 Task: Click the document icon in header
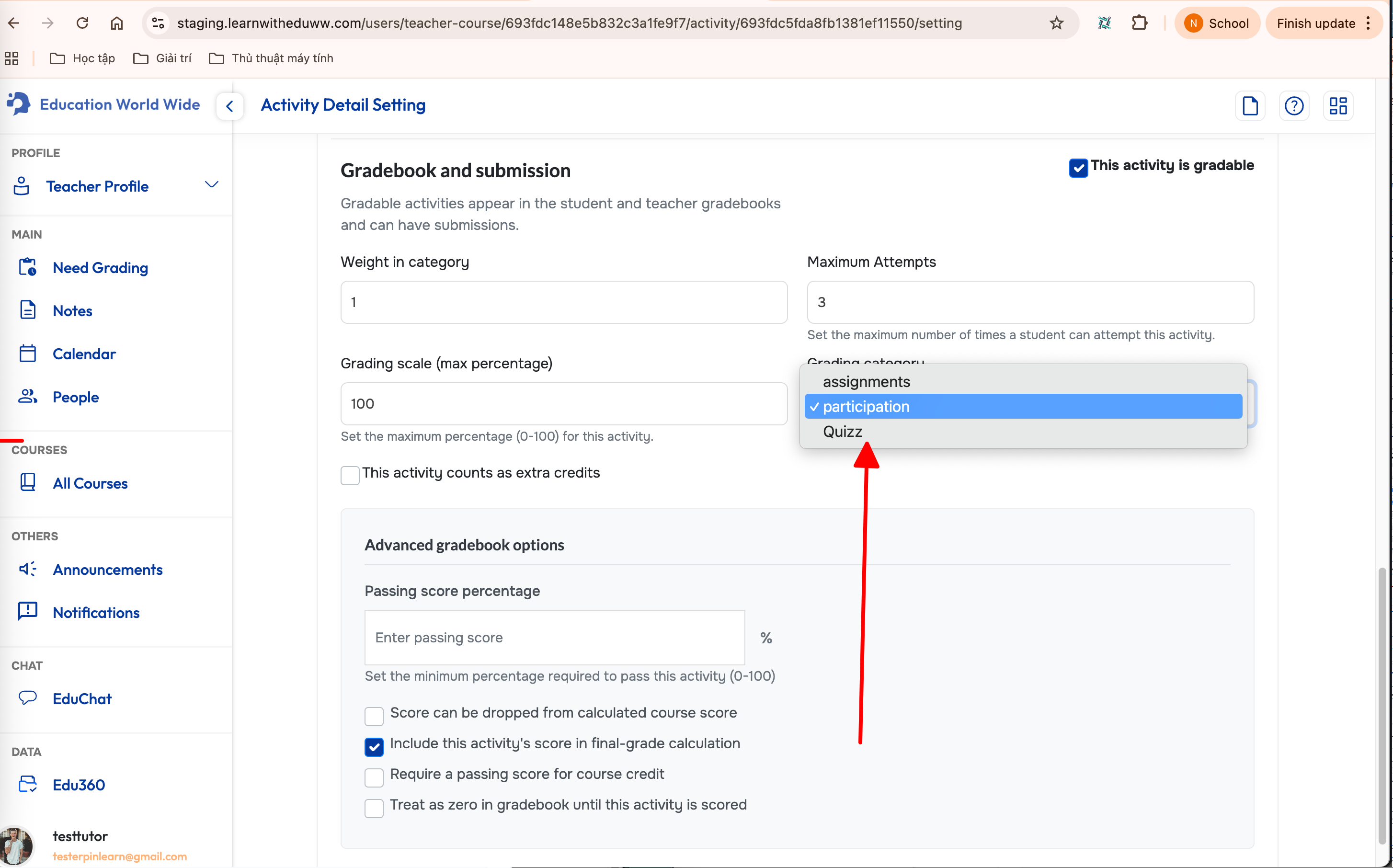(x=1249, y=106)
